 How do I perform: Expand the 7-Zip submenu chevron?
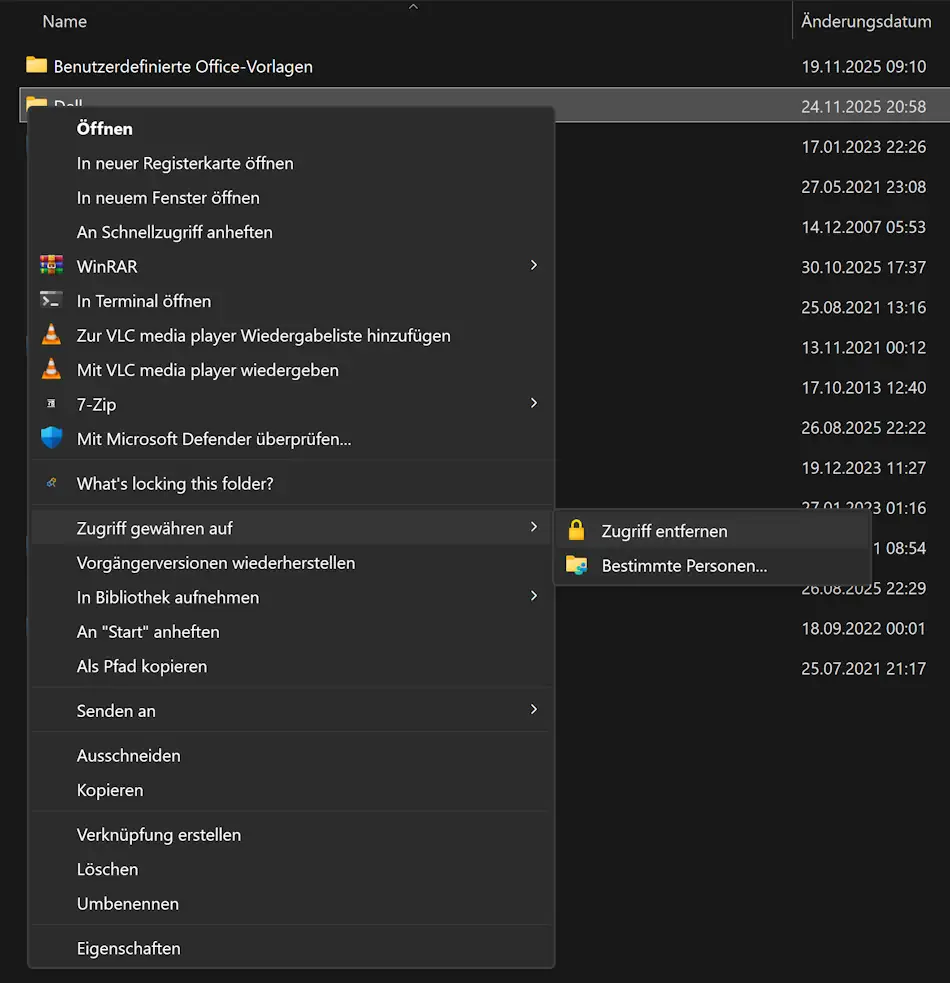pyautogui.click(x=533, y=404)
